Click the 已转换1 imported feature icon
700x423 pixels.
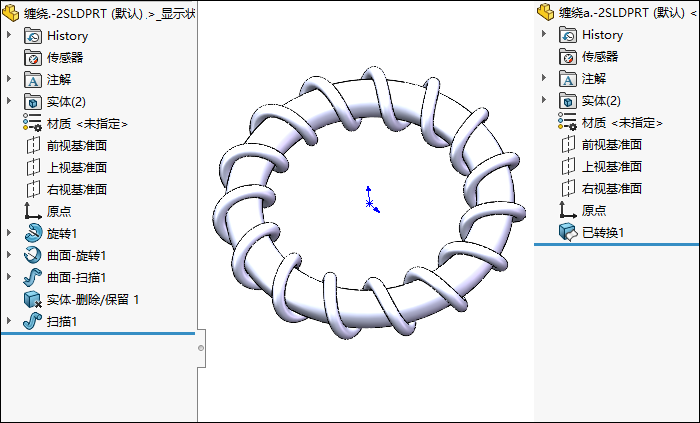568,232
